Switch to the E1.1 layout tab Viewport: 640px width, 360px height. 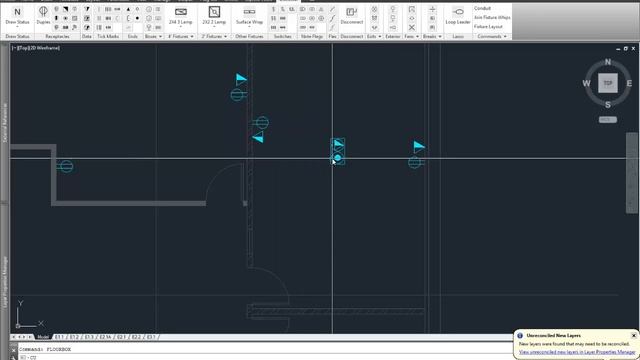click(x=60, y=337)
